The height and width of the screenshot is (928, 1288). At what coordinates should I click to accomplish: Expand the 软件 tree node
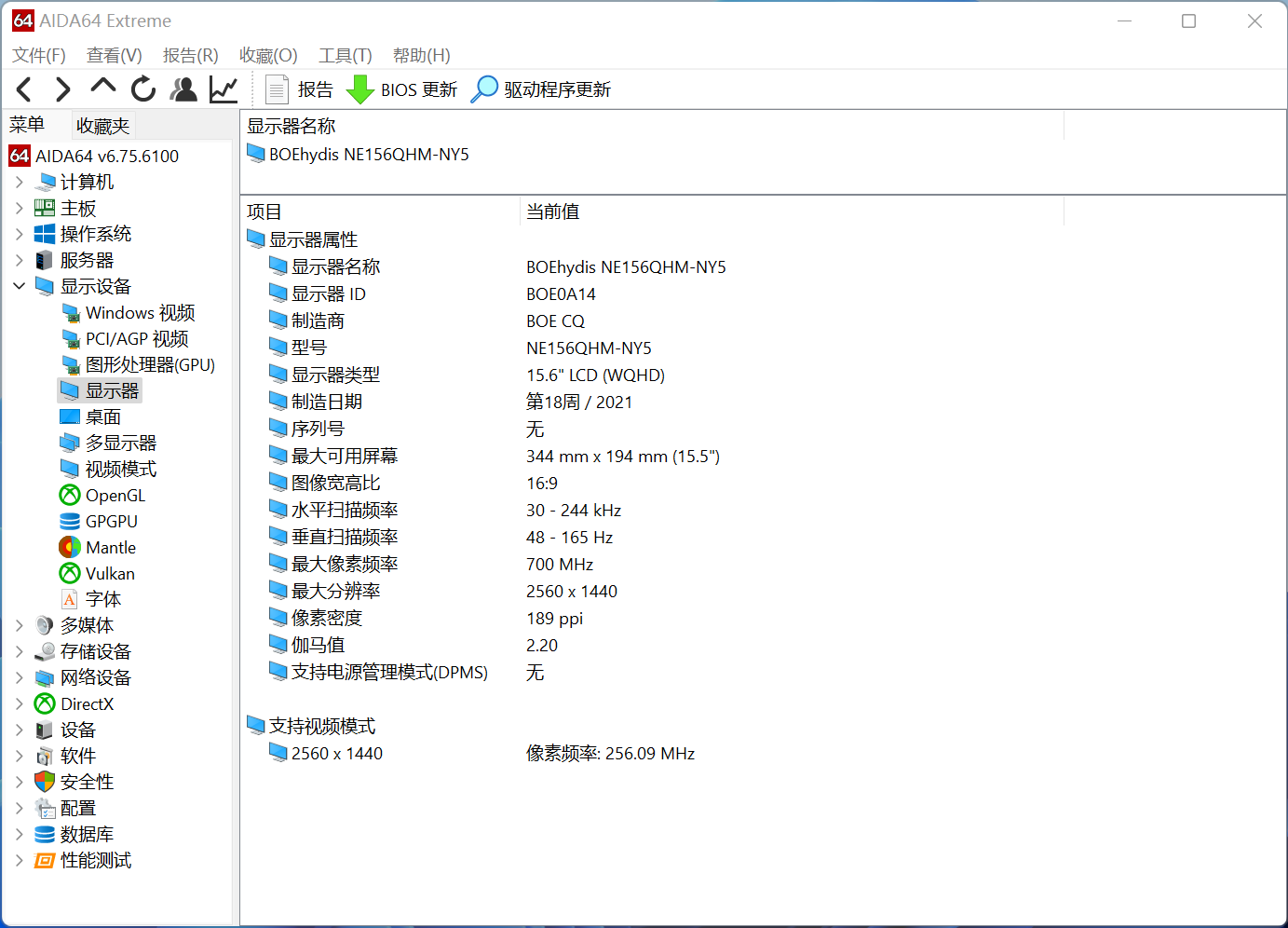[19, 756]
